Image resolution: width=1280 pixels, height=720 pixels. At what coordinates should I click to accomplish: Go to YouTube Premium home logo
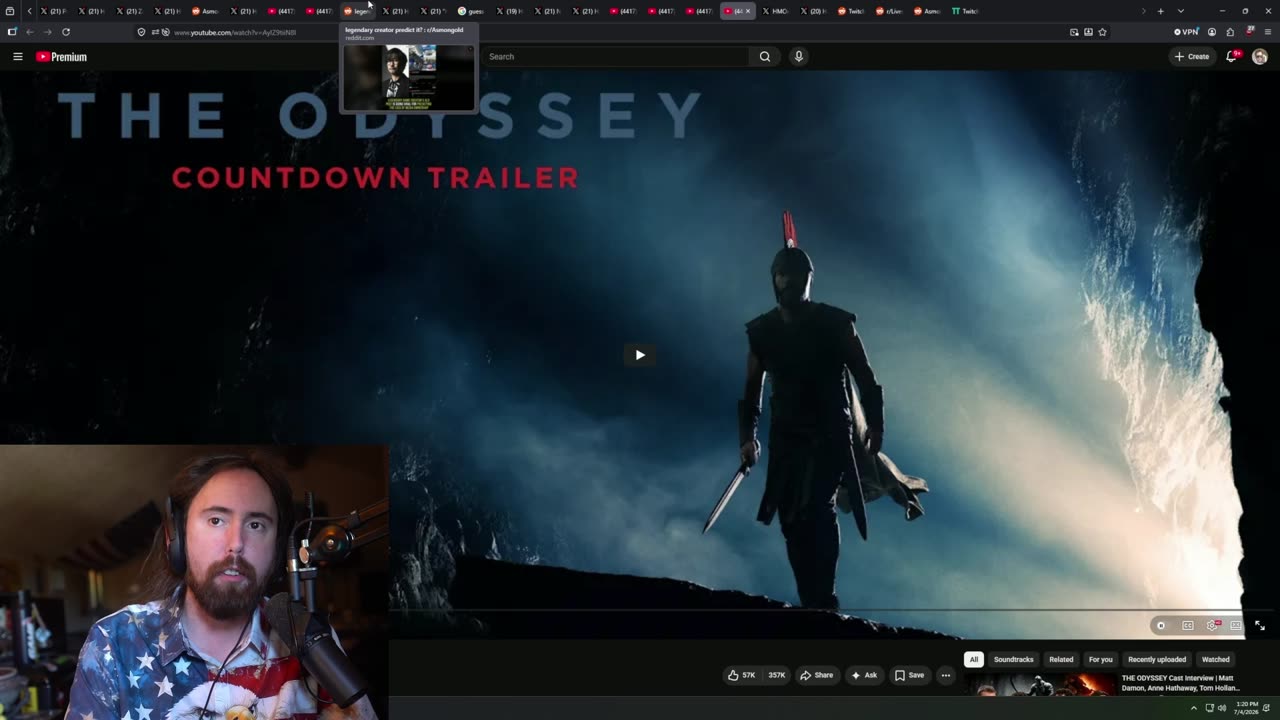[x=62, y=57]
